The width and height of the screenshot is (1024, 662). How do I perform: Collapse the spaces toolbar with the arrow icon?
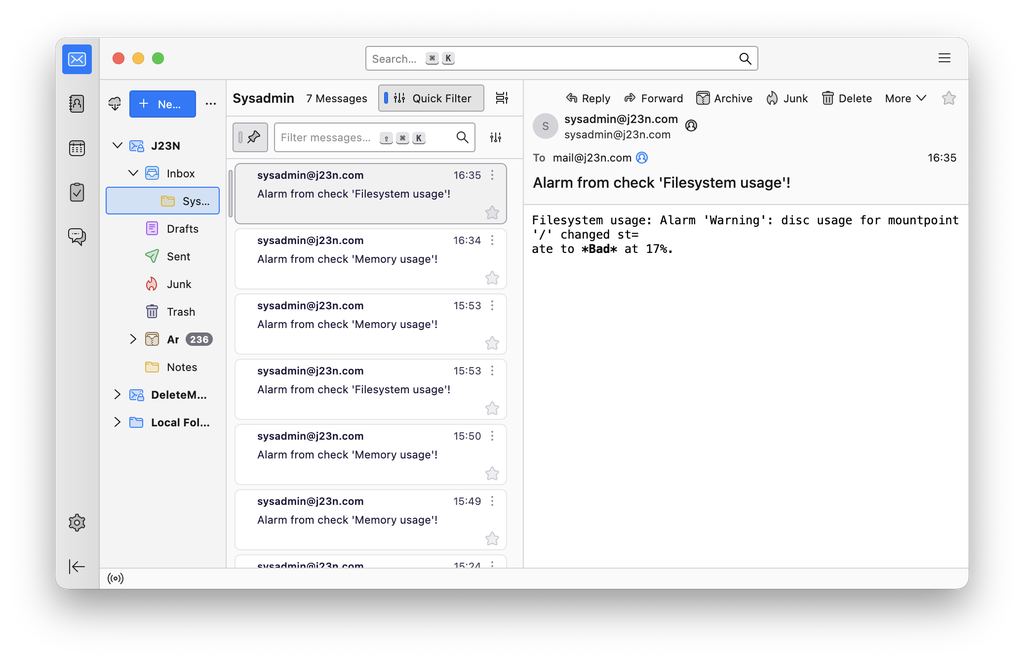(77, 566)
